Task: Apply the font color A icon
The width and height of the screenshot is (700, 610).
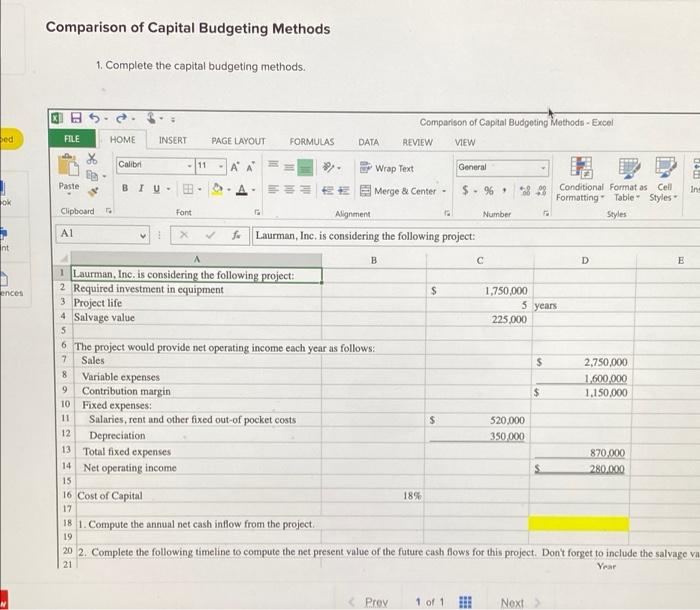Action: click(x=242, y=190)
